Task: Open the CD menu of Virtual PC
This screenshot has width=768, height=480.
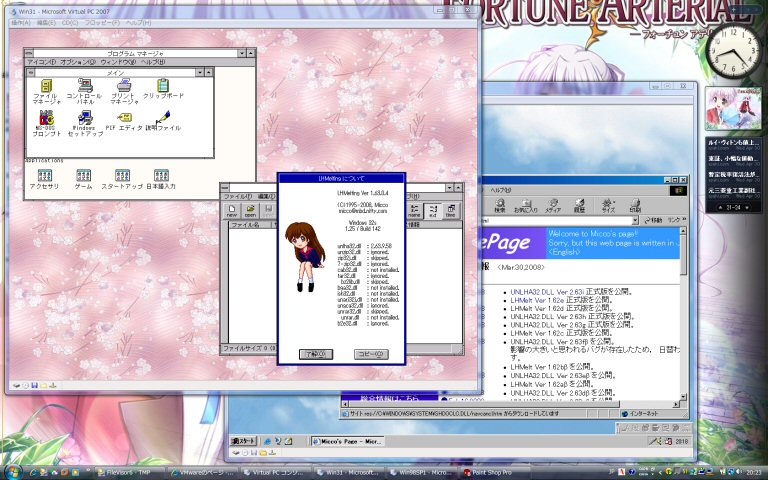Action: [70, 23]
